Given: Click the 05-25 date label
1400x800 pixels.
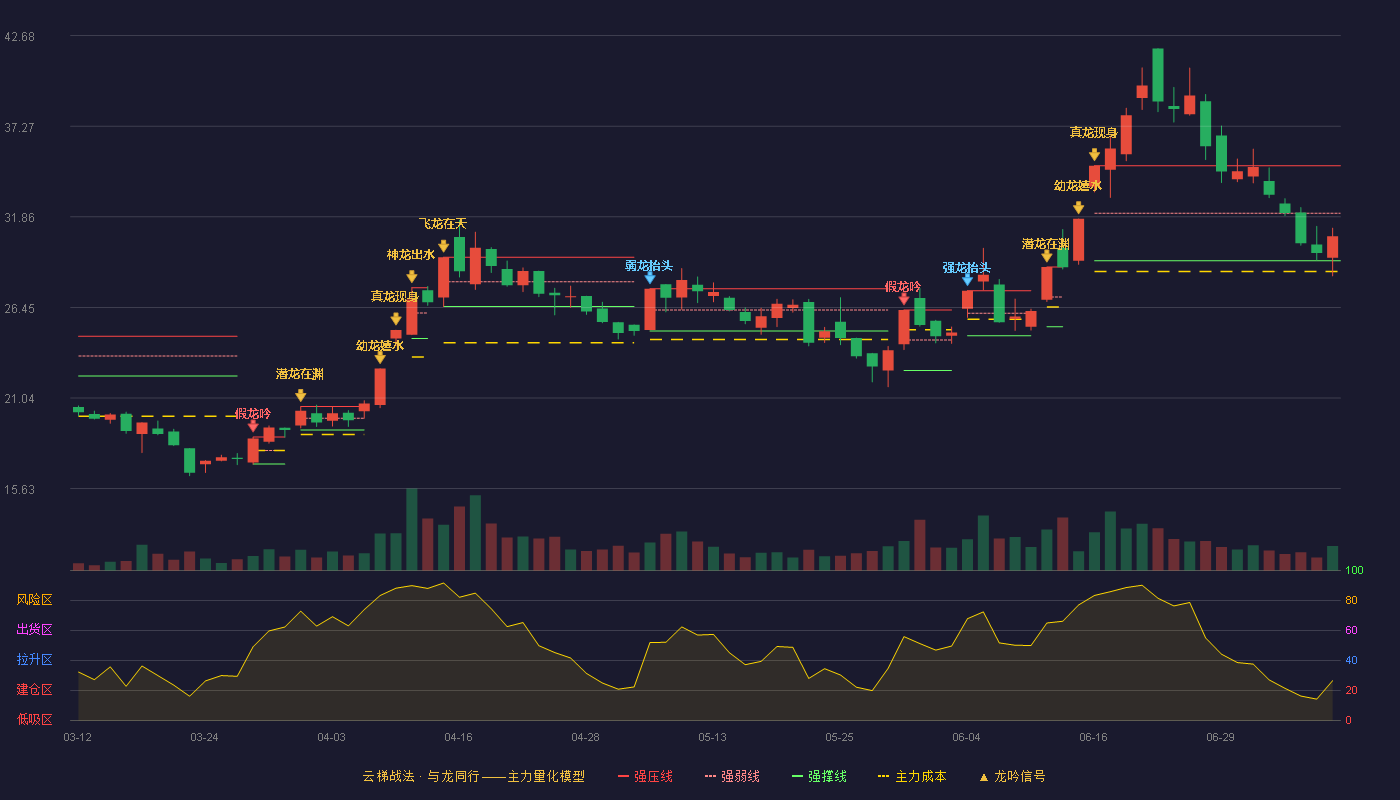Looking at the screenshot, I should point(840,737).
